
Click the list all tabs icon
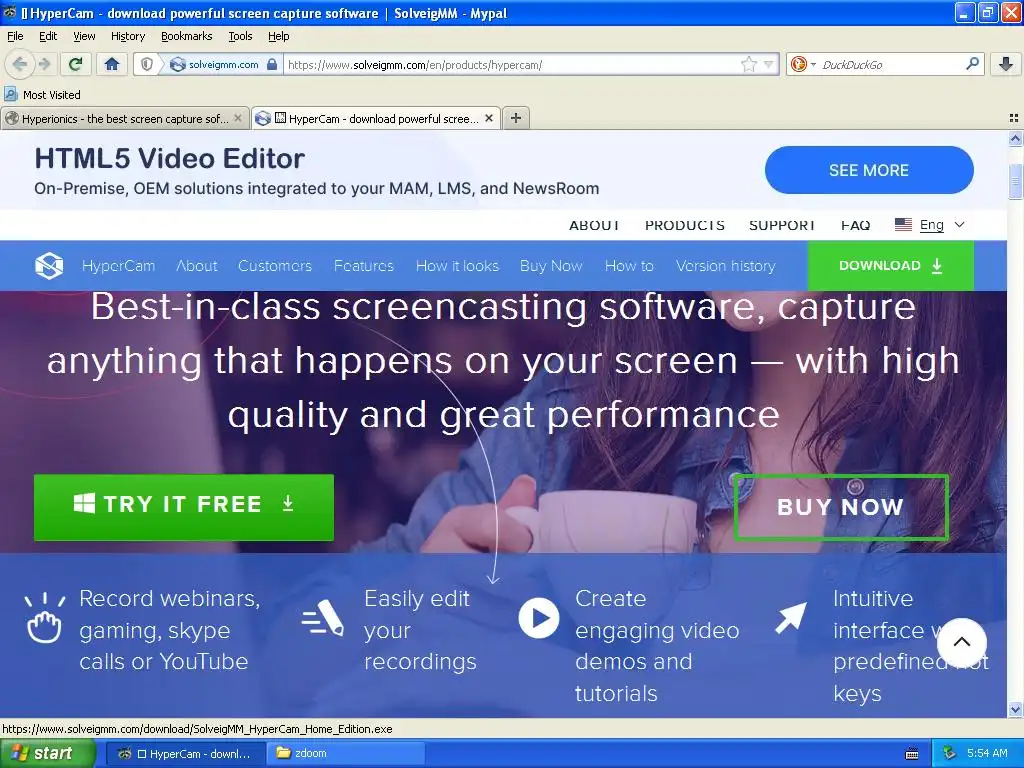(x=1014, y=118)
